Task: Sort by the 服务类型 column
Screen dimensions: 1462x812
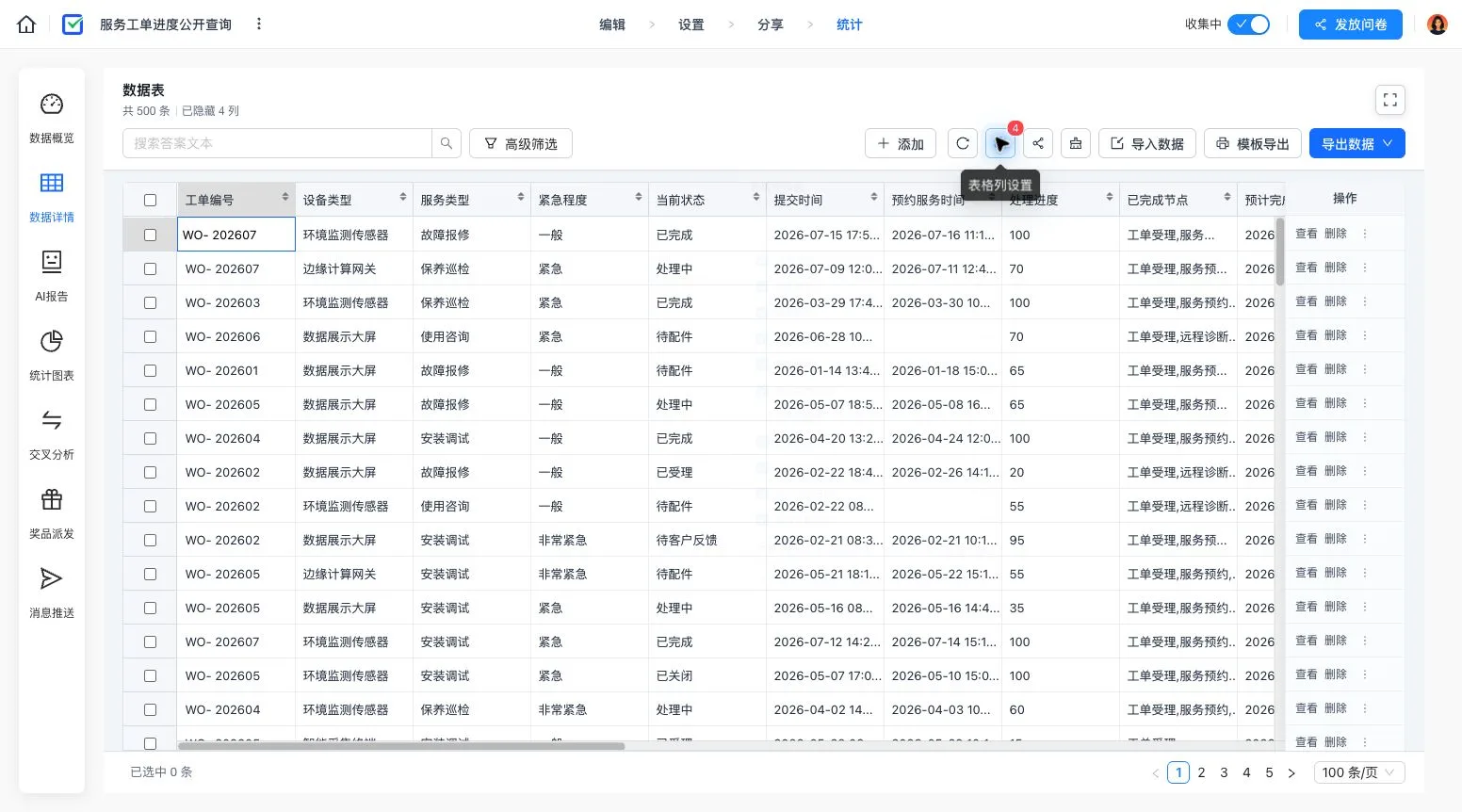Action: click(521, 197)
